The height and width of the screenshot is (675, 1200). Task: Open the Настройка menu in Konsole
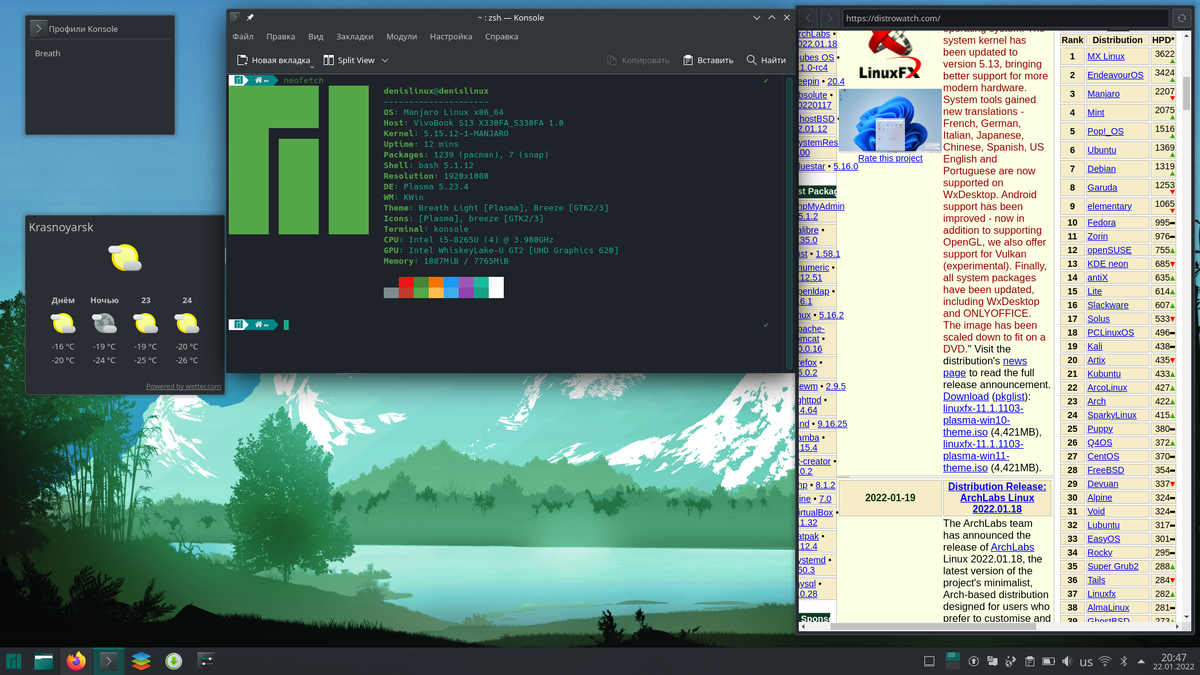tap(451, 36)
